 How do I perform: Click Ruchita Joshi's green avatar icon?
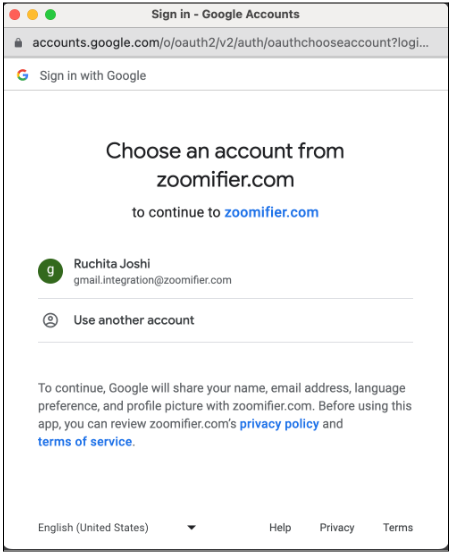tap(50, 271)
